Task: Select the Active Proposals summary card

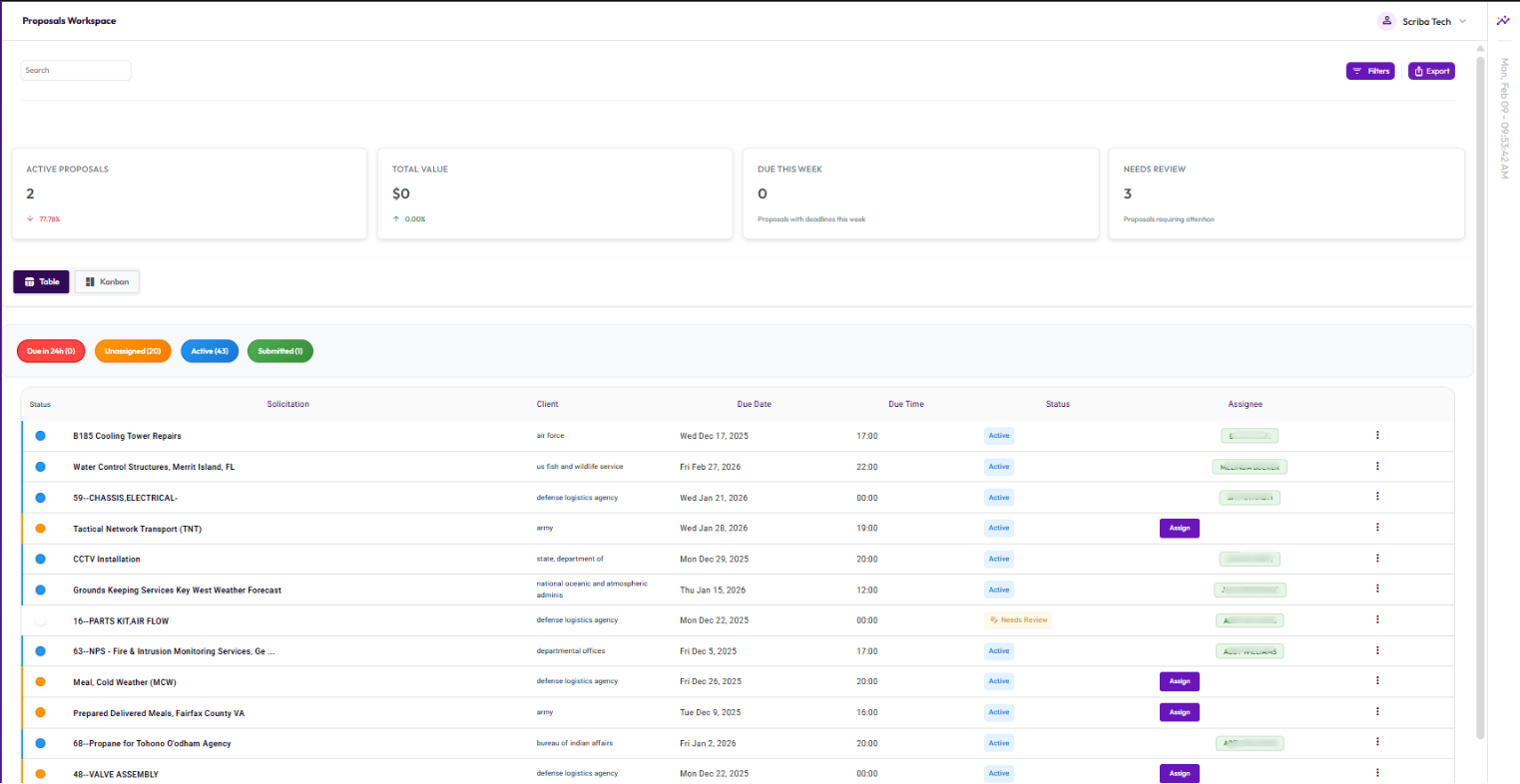Action: pos(190,195)
